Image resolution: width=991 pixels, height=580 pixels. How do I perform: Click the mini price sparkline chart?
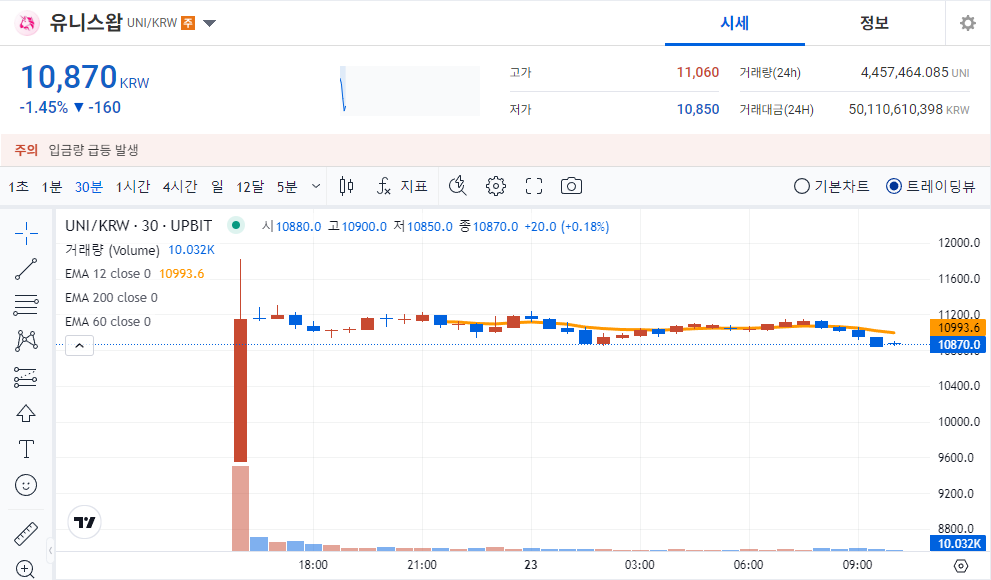pyautogui.click(x=410, y=90)
